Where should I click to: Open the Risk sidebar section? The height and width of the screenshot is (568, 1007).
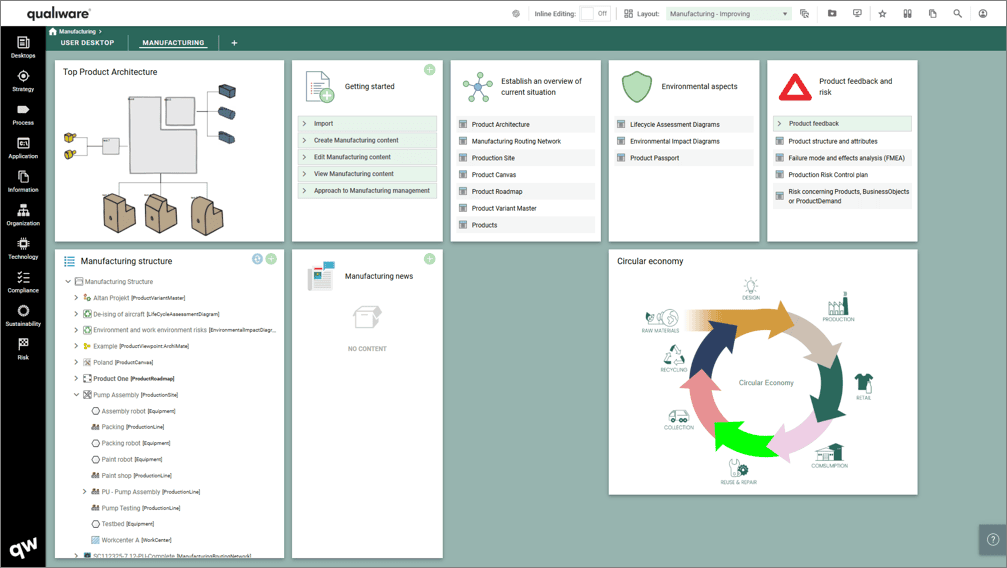[23, 348]
